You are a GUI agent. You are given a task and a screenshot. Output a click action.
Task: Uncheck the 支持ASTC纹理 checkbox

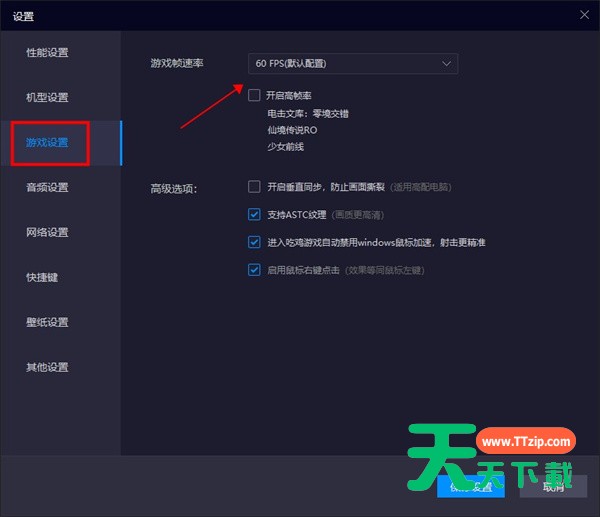tap(255, 214)
